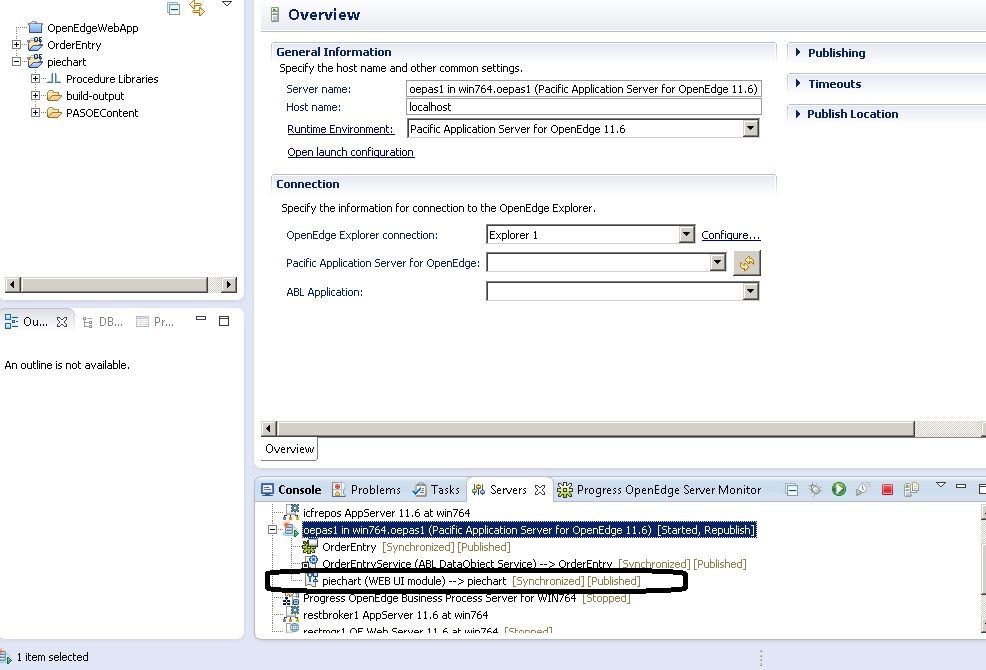The width and height of the screenshot is (986, 670).
Task: Publish to the server icon
Action: pos(911,489)
